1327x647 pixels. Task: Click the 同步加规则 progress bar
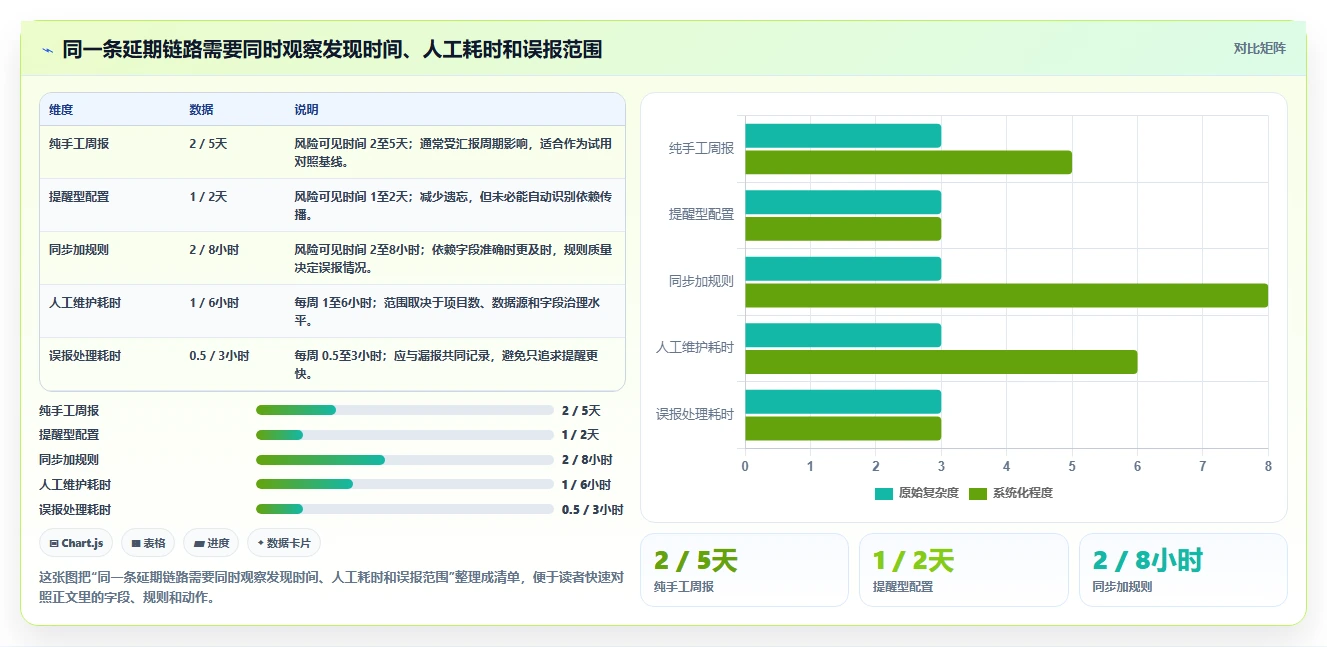coord(404,460)
